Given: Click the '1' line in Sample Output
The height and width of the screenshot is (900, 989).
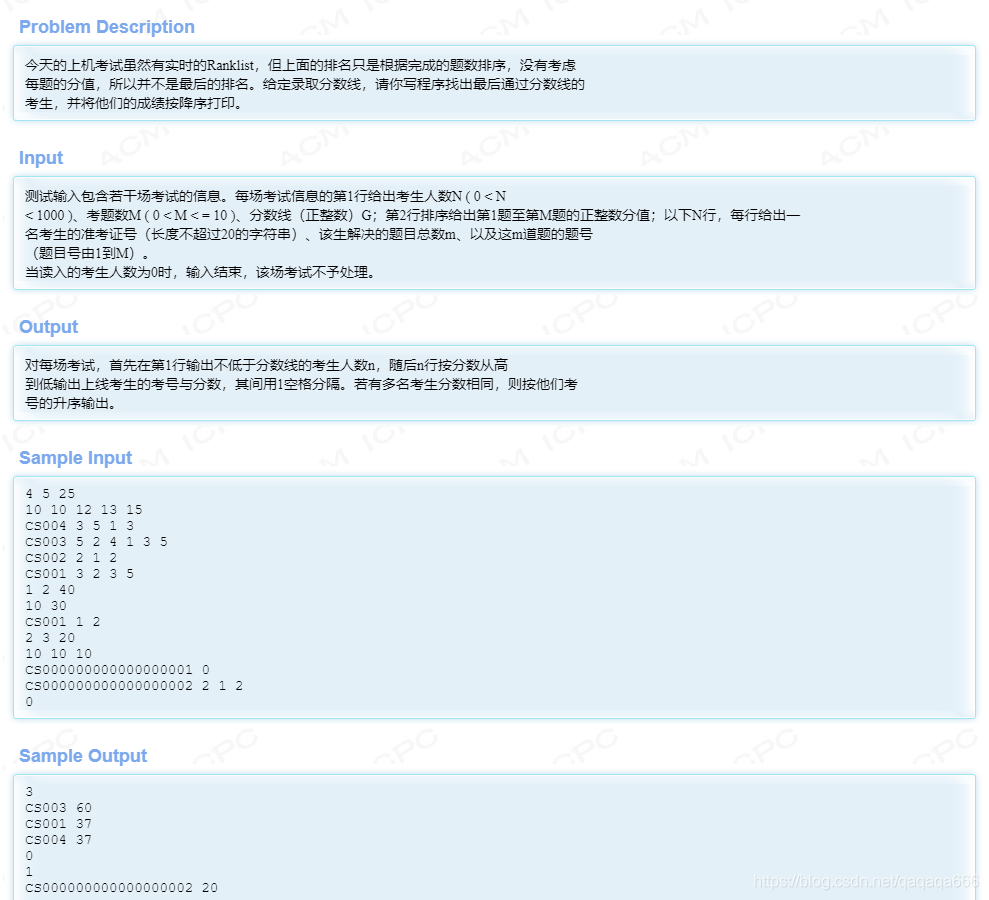Looking at the screenshot, I should pyautogui.click(x=29, y=872).
